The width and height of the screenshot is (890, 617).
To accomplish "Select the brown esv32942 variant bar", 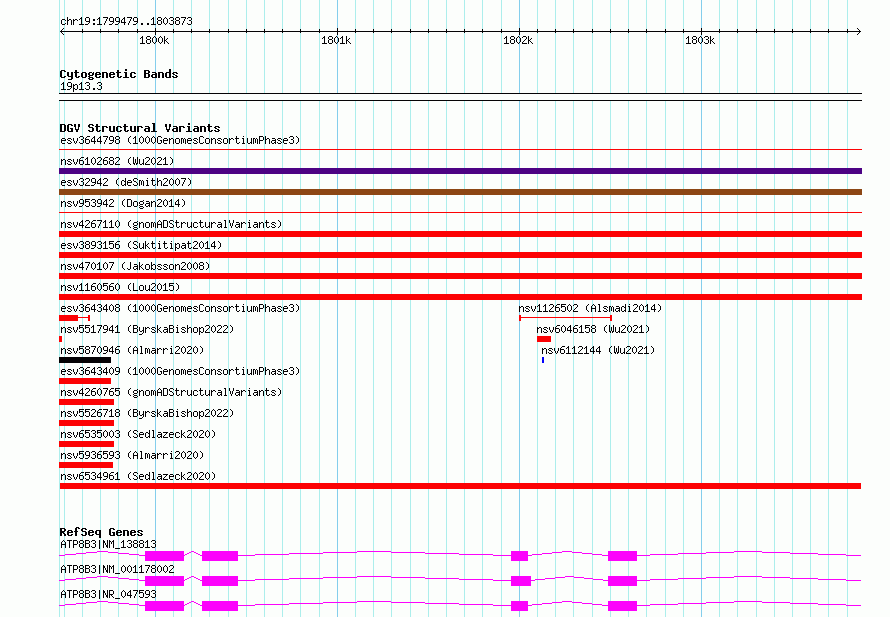I will 460,192.
